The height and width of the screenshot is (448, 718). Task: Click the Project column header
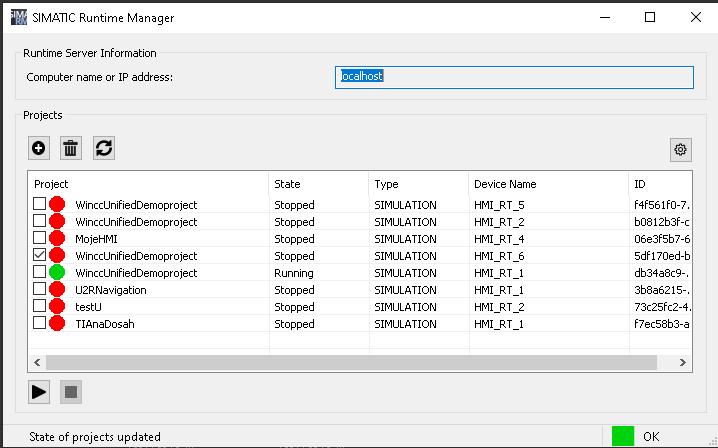(x=148, y=184)
